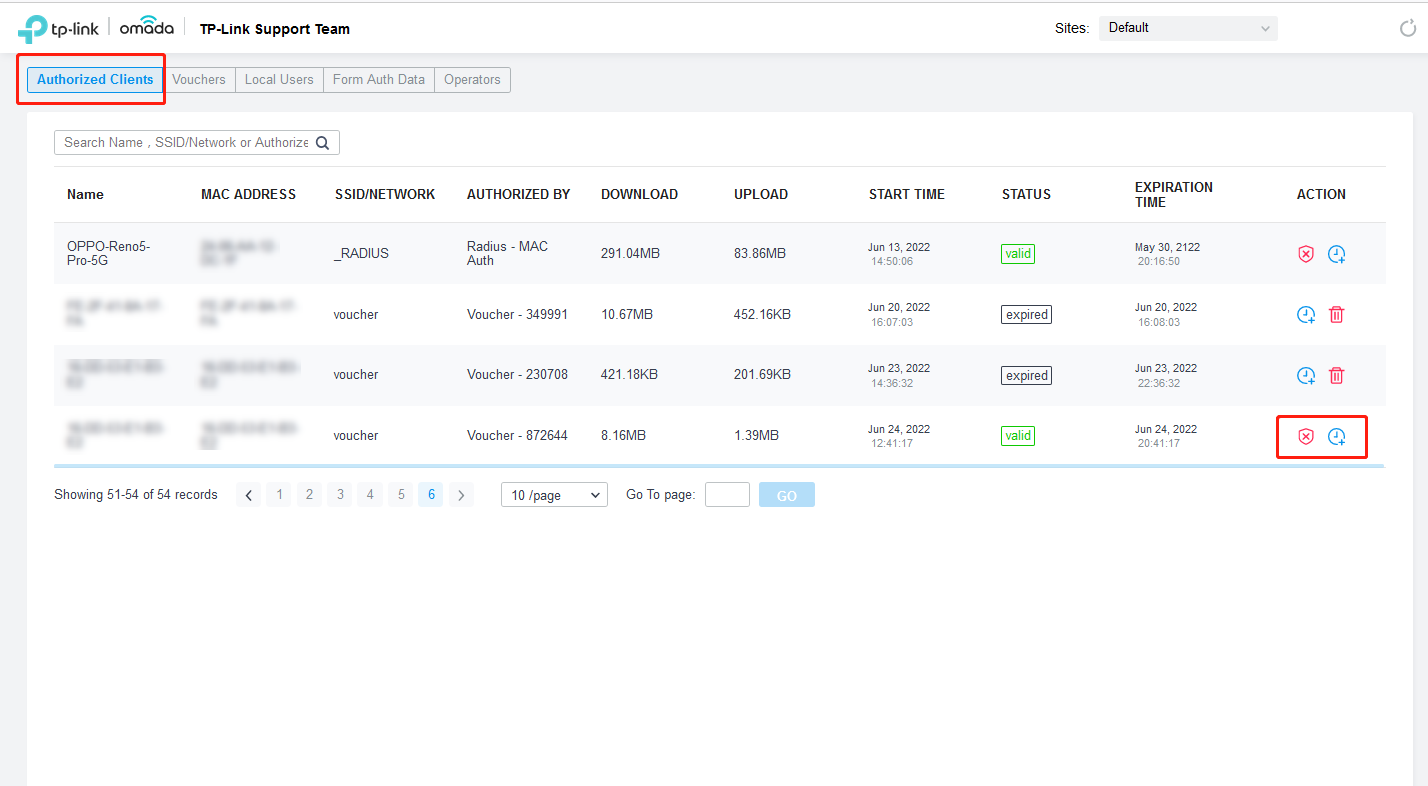Open the Local Users tab

coord(279,80)
